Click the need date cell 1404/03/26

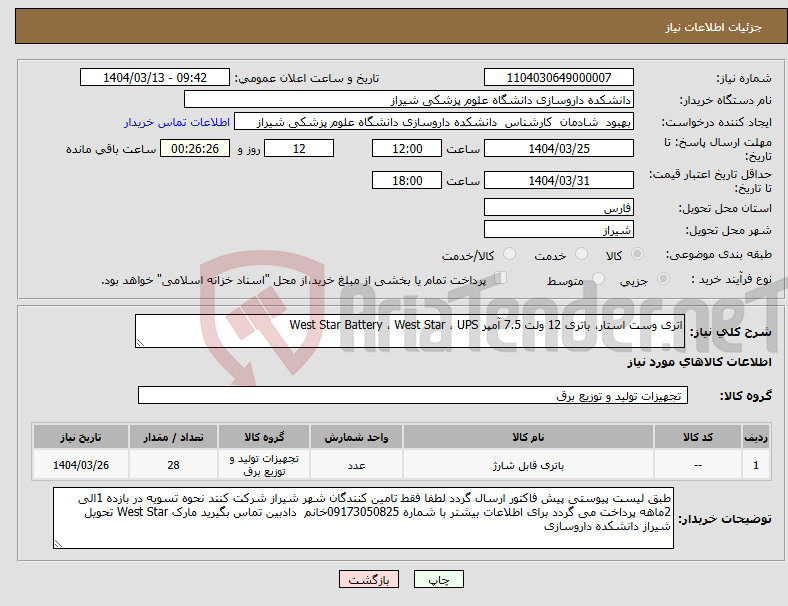(80, 465)
